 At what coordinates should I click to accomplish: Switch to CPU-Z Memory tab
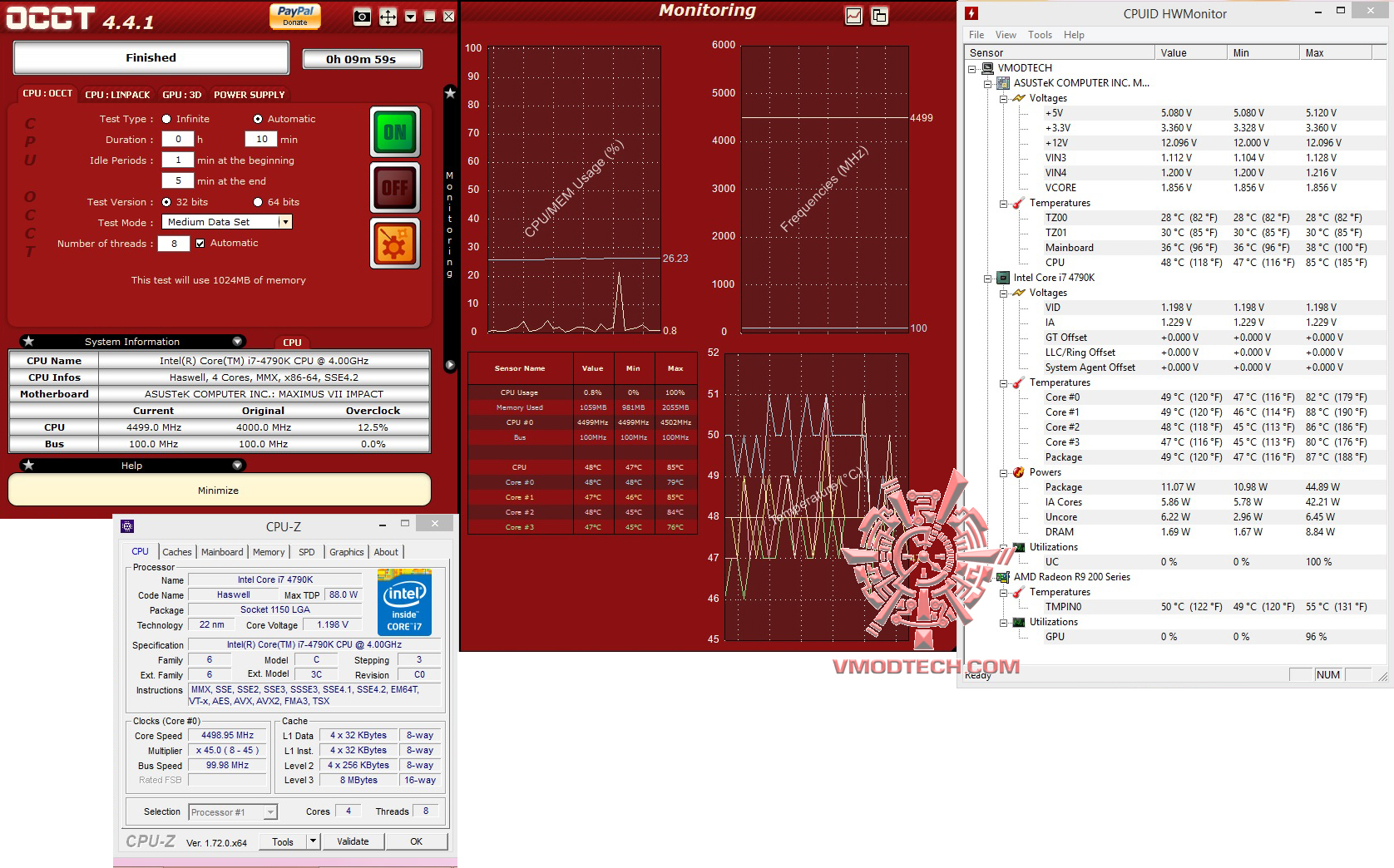[x=269, y=552]
